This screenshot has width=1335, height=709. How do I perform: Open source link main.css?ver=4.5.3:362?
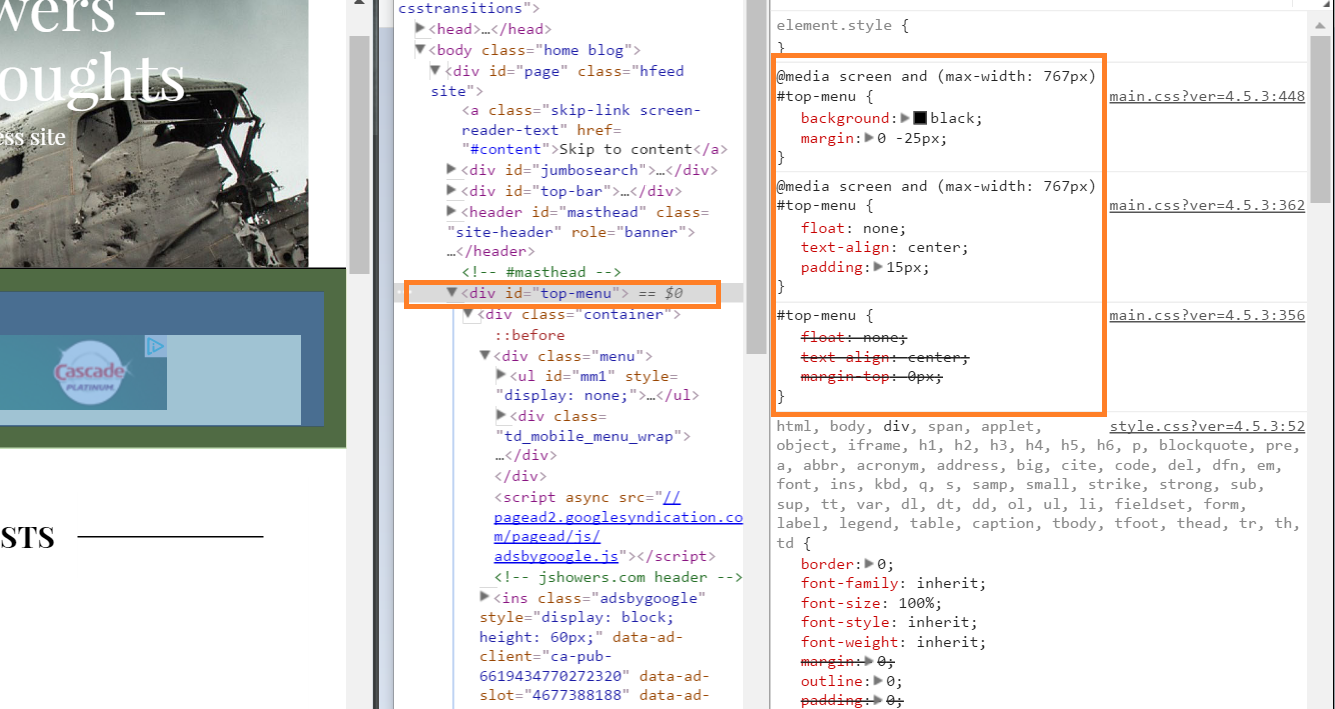point(1207,206)
